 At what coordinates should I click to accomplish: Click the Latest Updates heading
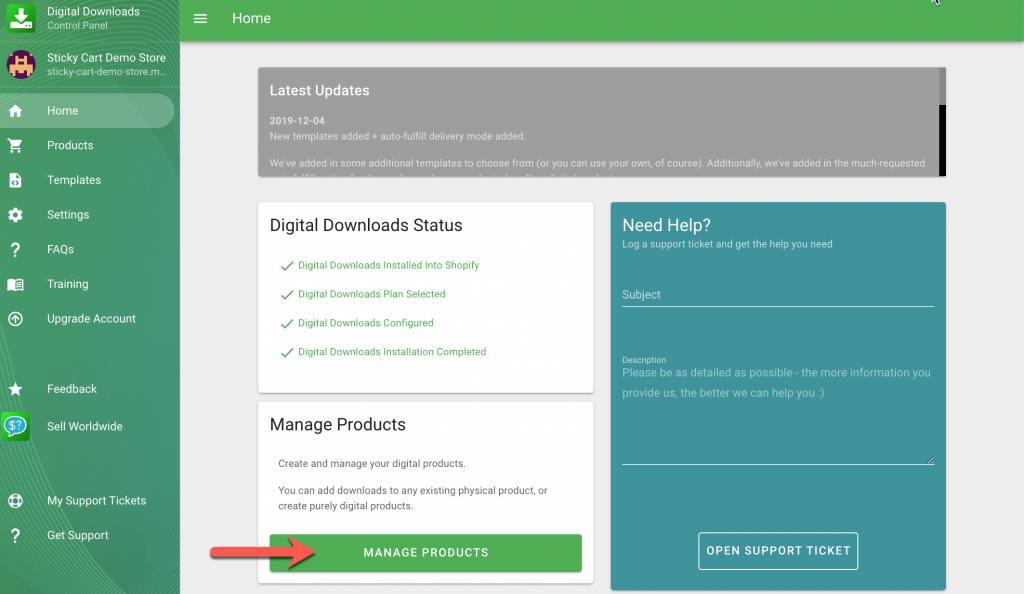pyautogui.click(x=319, y=91)
